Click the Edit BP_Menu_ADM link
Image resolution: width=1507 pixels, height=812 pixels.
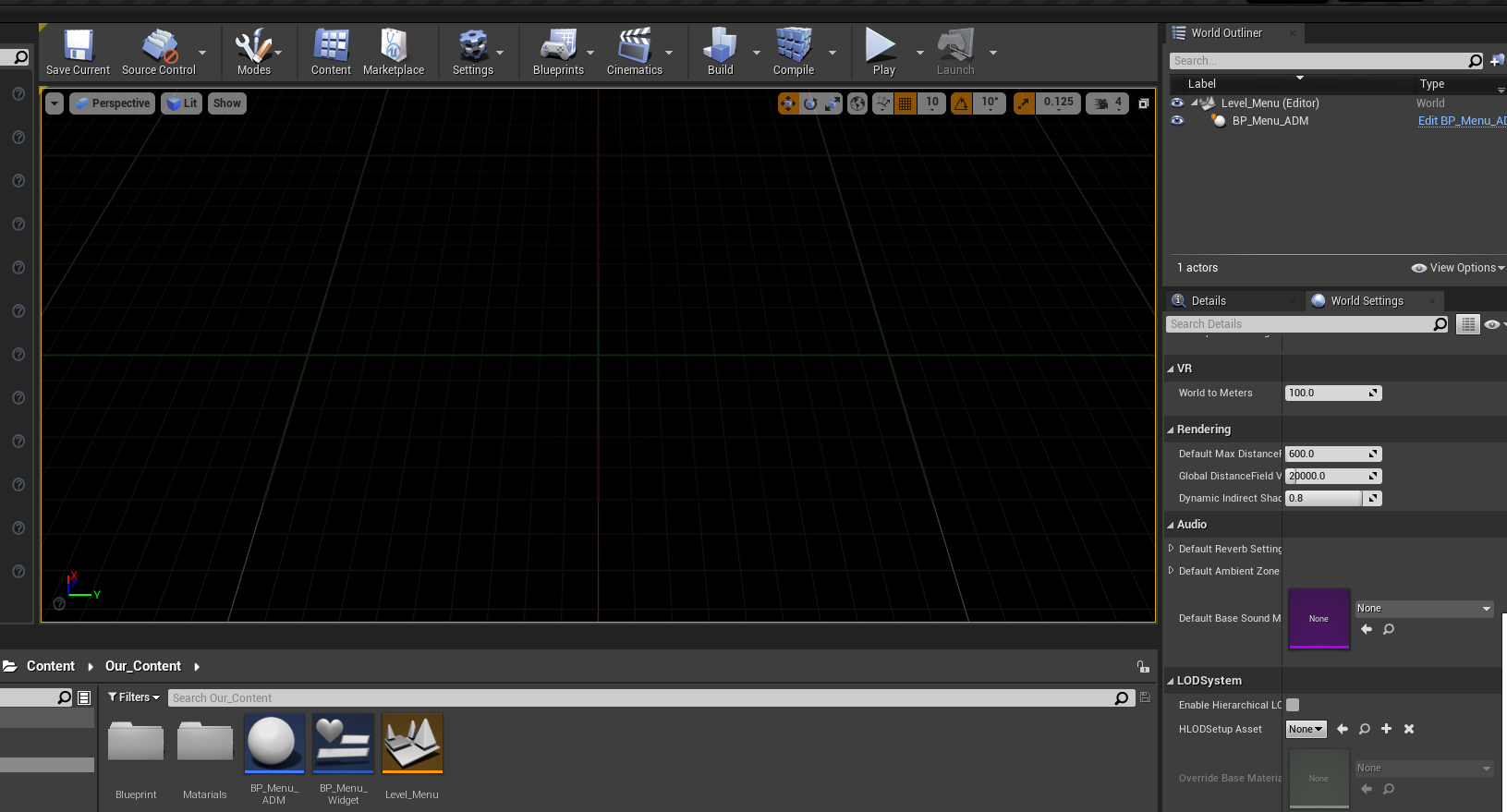point(1462,121)
